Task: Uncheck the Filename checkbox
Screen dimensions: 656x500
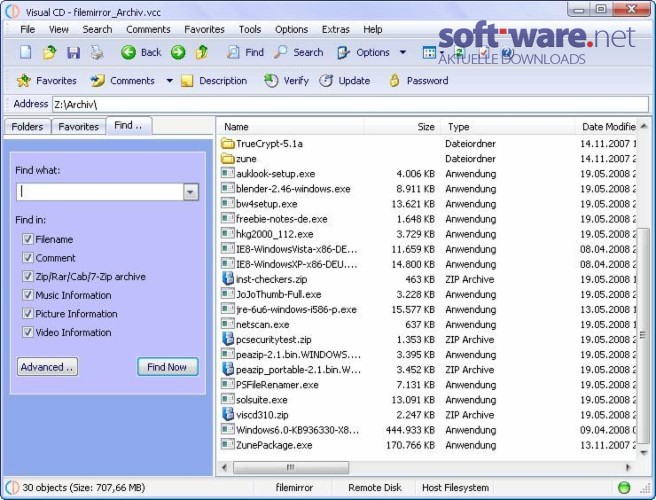Action: [x=28, y=239]
